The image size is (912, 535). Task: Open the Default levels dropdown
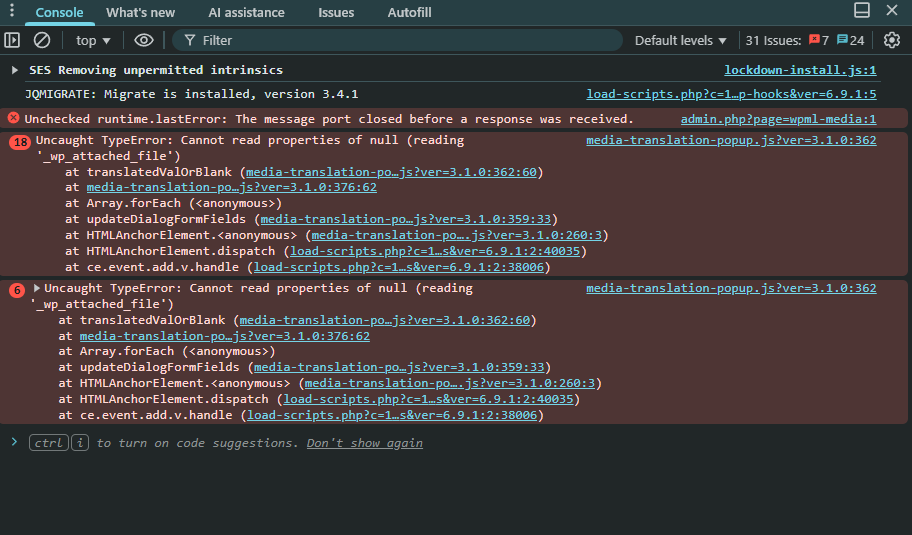[680, 40]
